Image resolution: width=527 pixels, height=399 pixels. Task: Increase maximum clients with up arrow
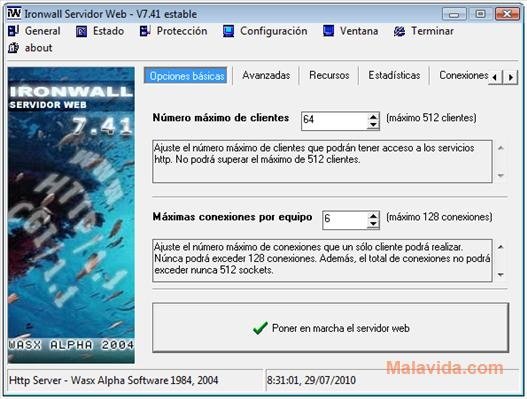click(373, 117)
